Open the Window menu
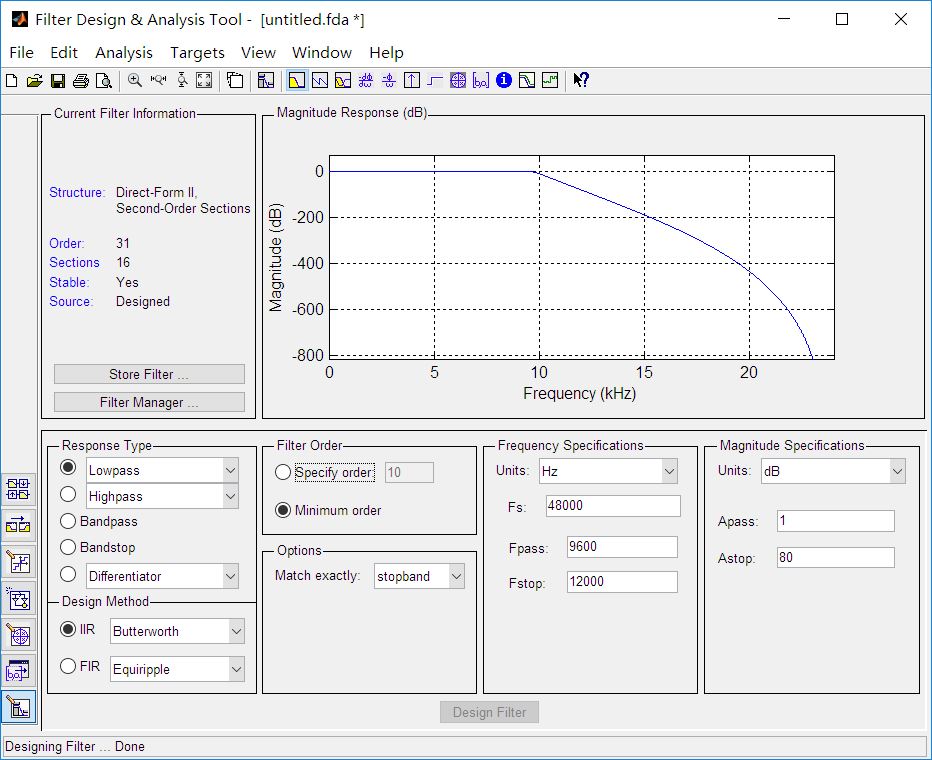The image size is (932, 760). [322, 53]
